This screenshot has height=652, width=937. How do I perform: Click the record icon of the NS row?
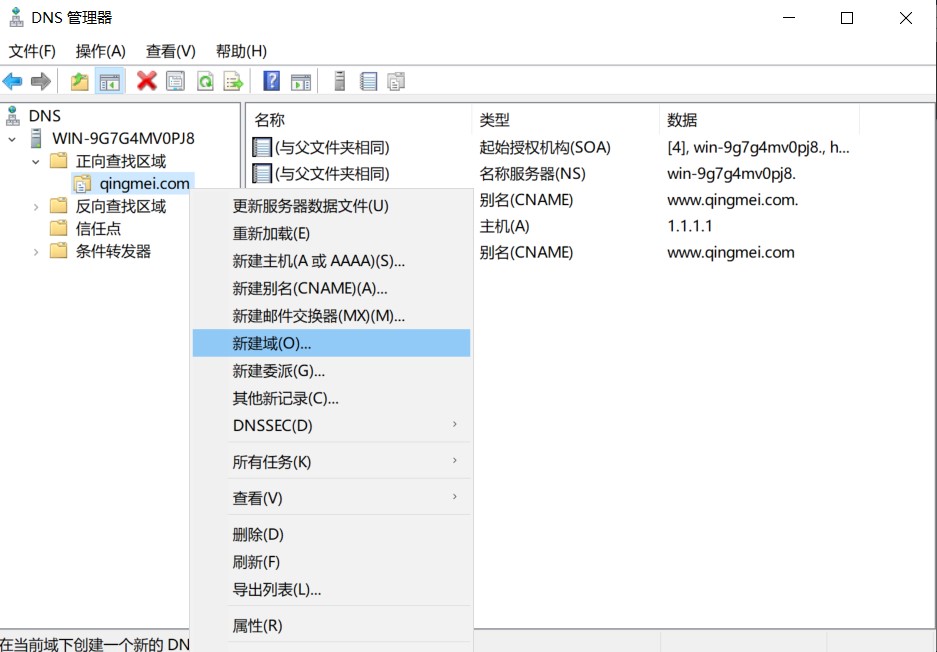click(262, 173)
